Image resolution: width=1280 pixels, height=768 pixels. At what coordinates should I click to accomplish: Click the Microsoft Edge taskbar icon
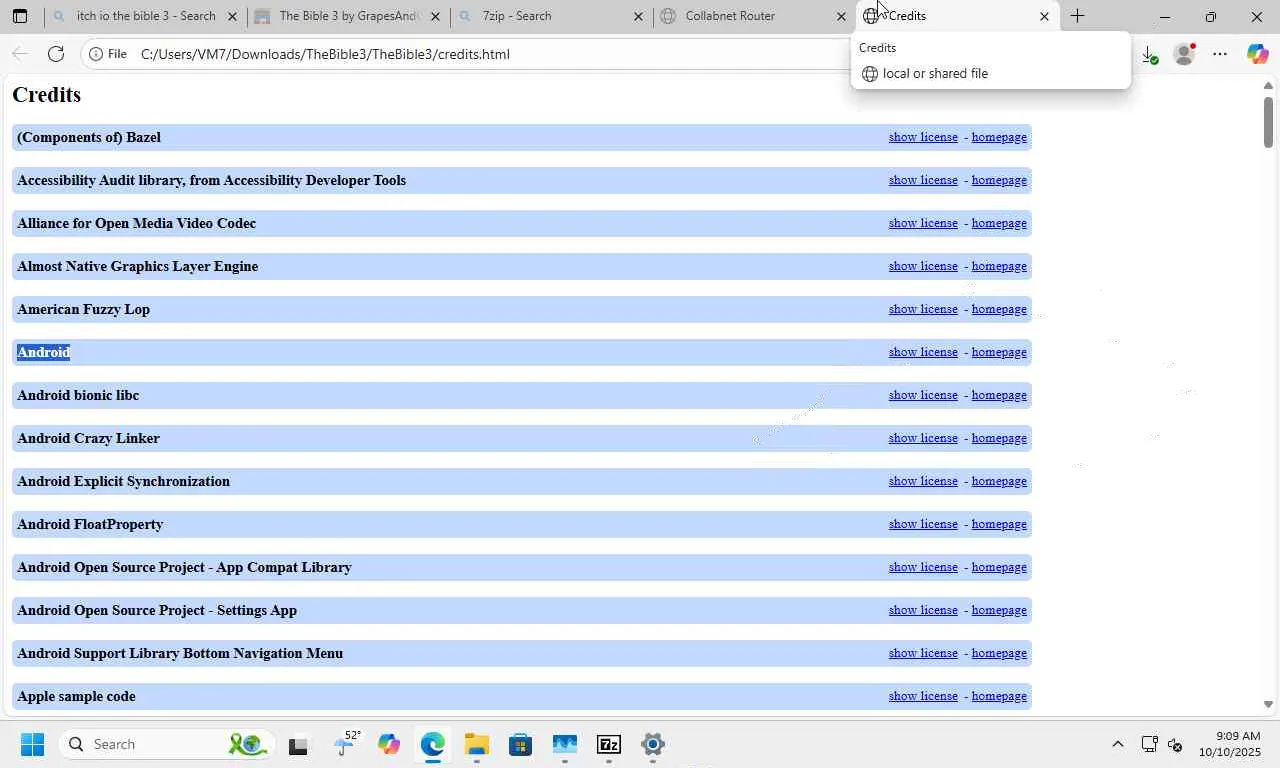tap(433, 744)
